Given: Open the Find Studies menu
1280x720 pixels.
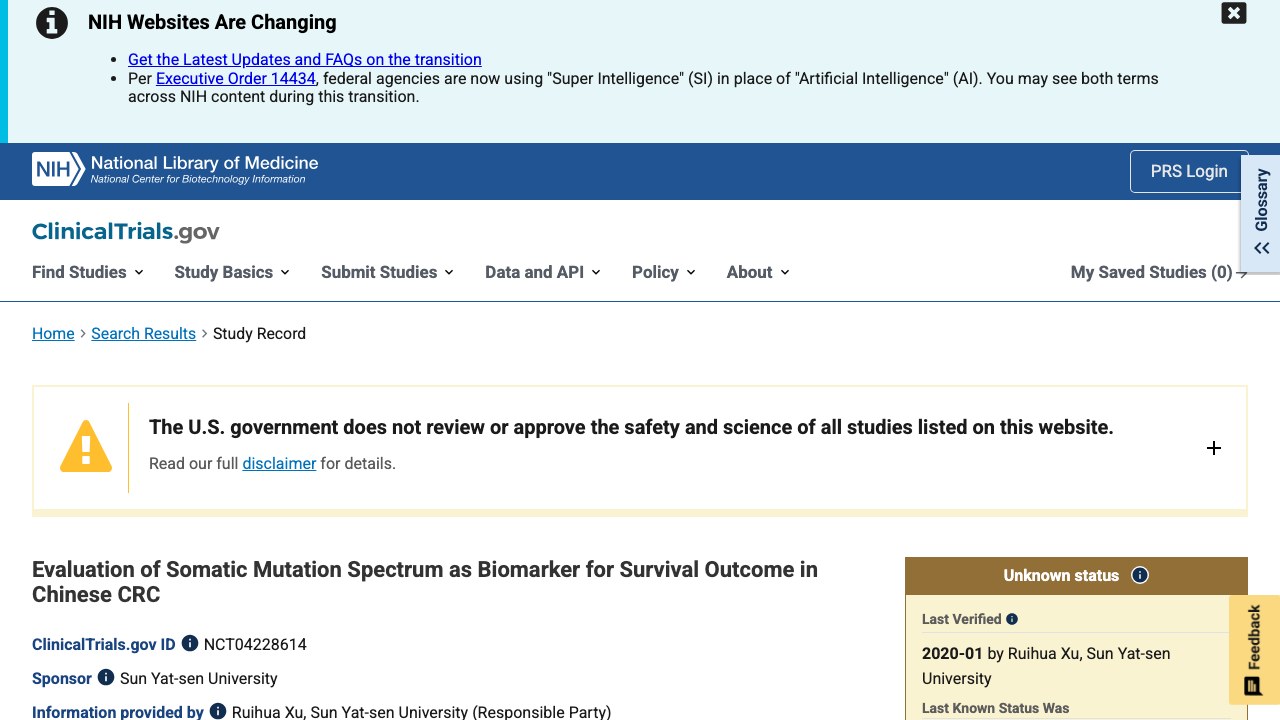Looking at the screenshot, I should point(88,272).
